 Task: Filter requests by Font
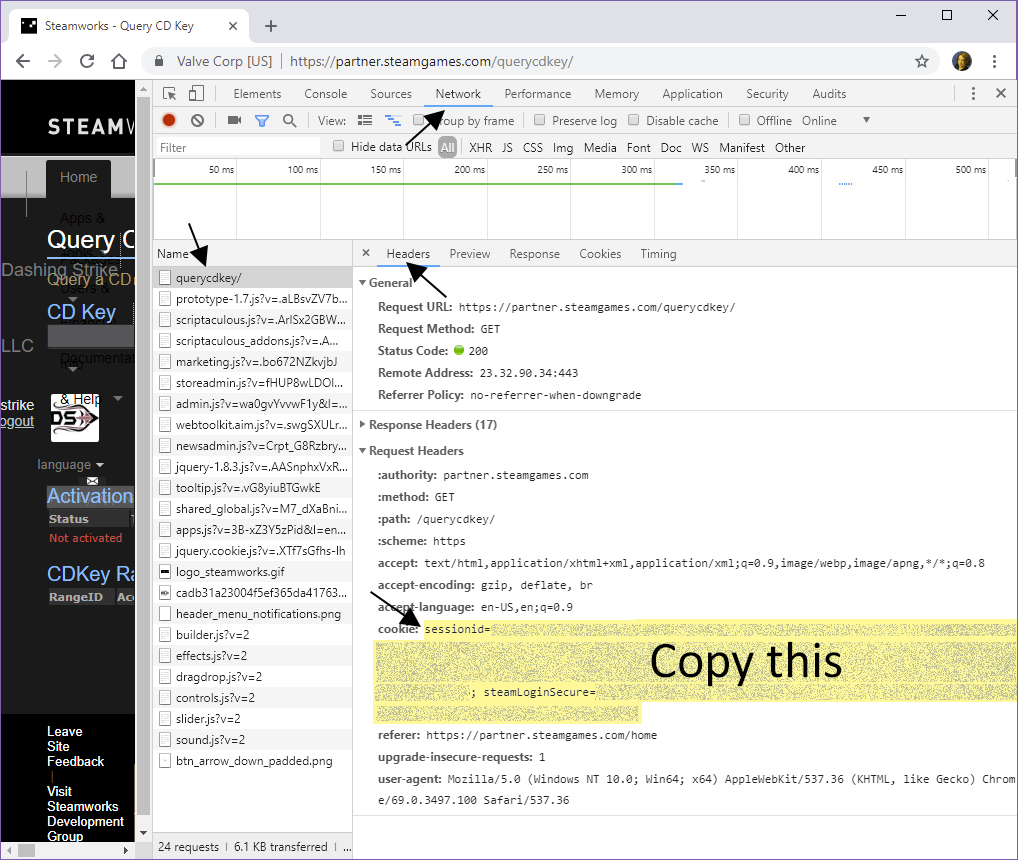pyautogui.click(x=638, y=147)
